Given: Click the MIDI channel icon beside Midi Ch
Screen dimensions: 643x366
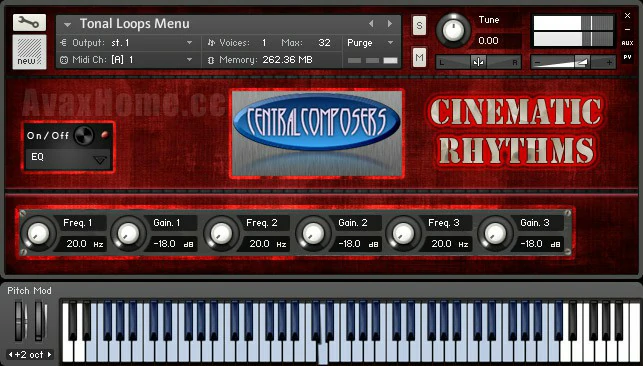Looking at the screenshot, I should point(64,60).
